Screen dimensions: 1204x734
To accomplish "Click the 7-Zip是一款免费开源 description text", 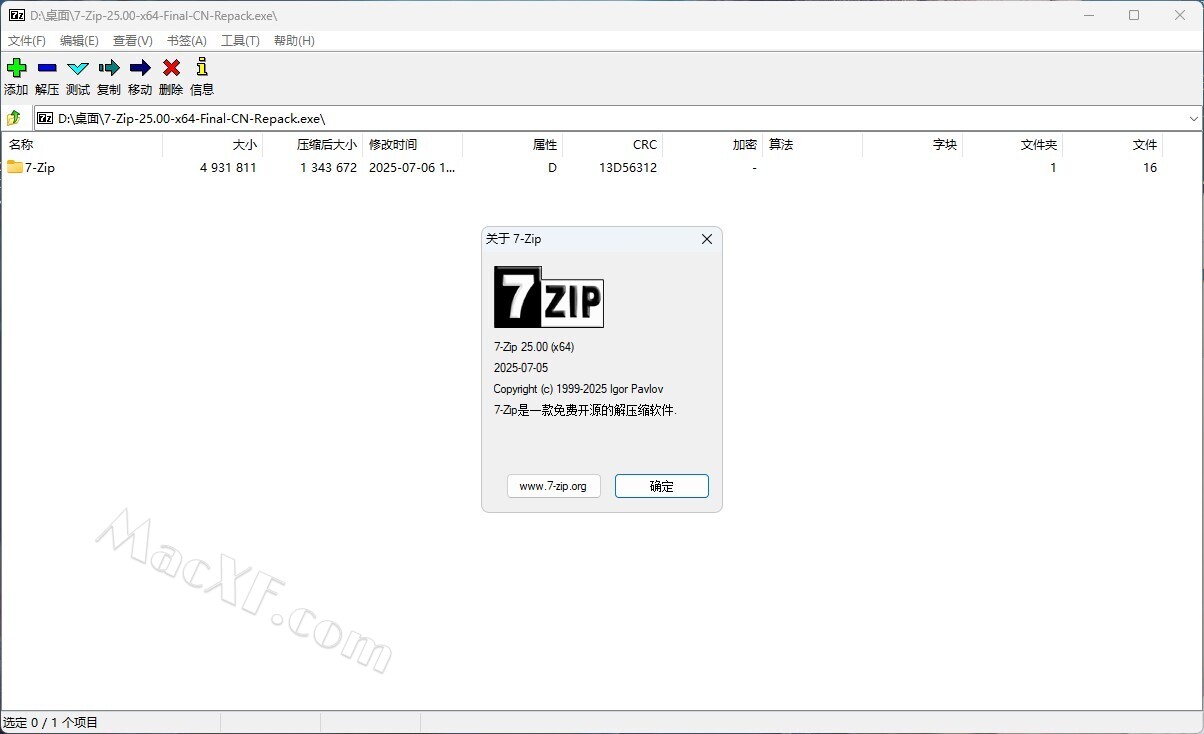I will pyautogui.click(x=585, y=410).
